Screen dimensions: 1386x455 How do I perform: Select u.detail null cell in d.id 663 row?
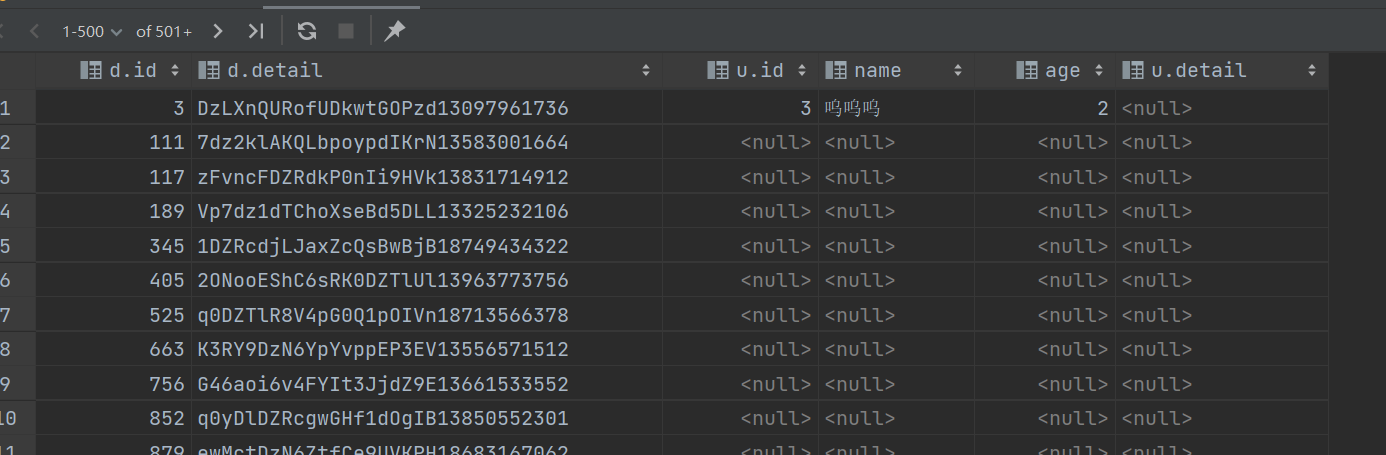coord(1222,350)
